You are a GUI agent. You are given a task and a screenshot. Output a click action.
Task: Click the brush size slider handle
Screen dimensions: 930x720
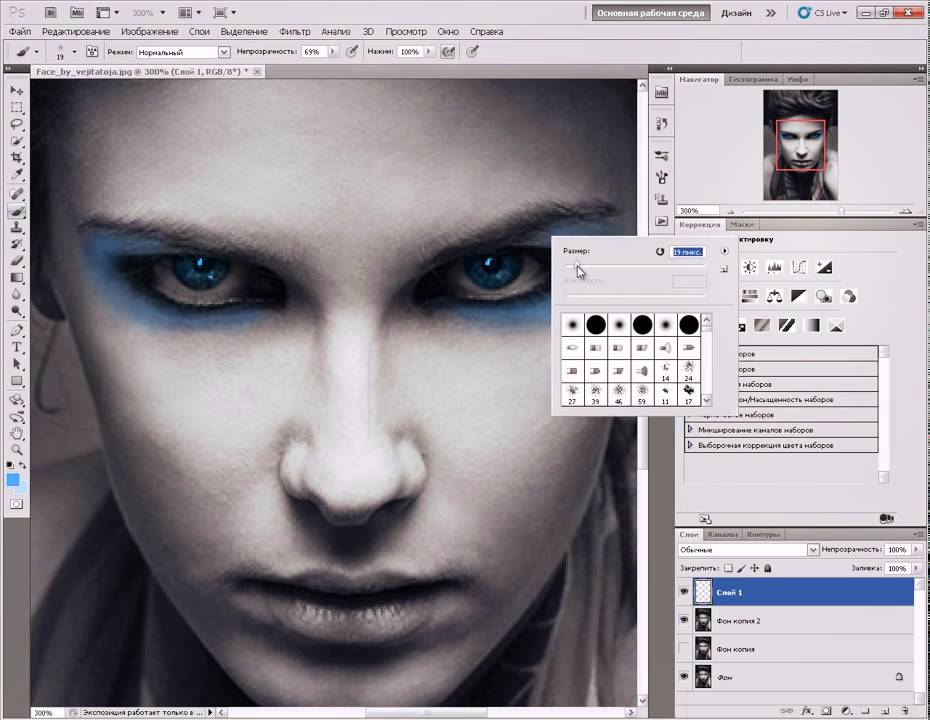coord(577,265)
